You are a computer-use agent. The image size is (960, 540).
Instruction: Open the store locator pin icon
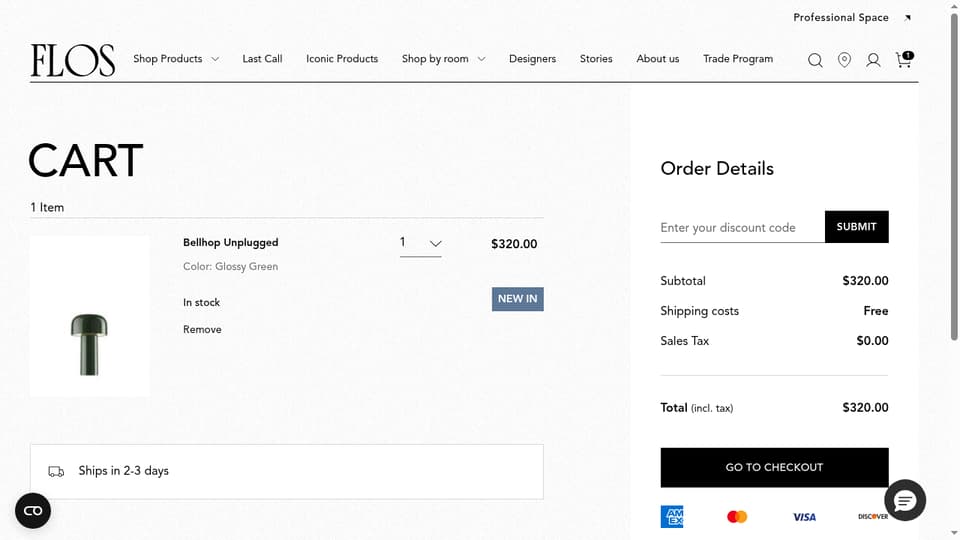click(x=844, y=59)
